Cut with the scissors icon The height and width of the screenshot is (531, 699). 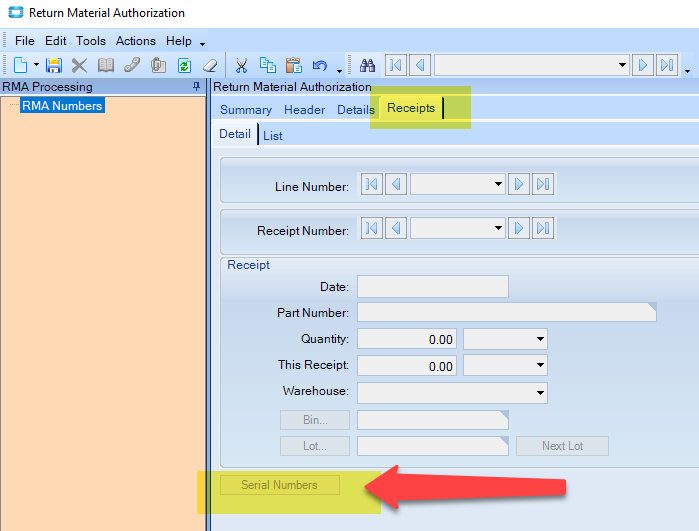(x=241, y=66)
